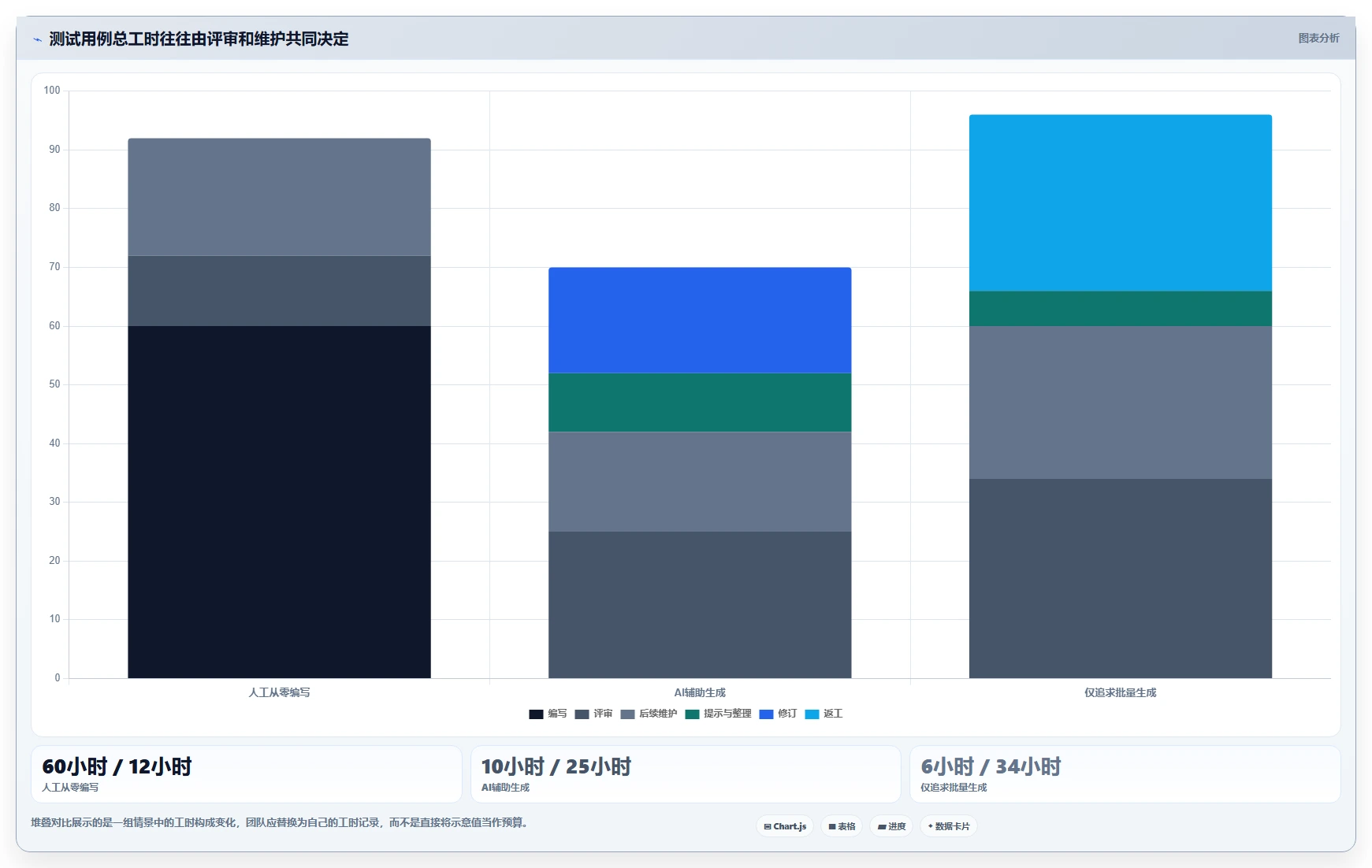Click the 后续维护 segment of 人工从零编写 bar
The width and height of the screenshot is (1372, 868).
(279, 197)
